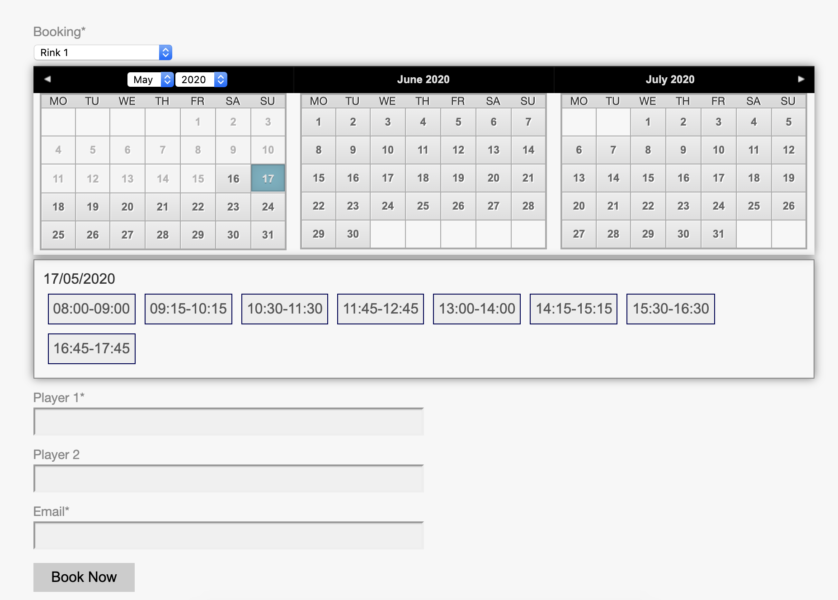
Task: Focus the Player 1 input field
Action: pos(229,422)
